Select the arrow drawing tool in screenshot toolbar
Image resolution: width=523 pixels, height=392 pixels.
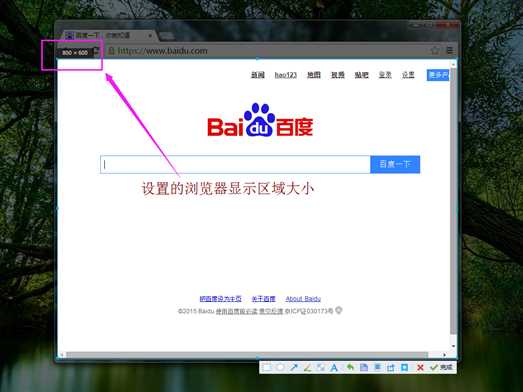click(x=294, y=368)
